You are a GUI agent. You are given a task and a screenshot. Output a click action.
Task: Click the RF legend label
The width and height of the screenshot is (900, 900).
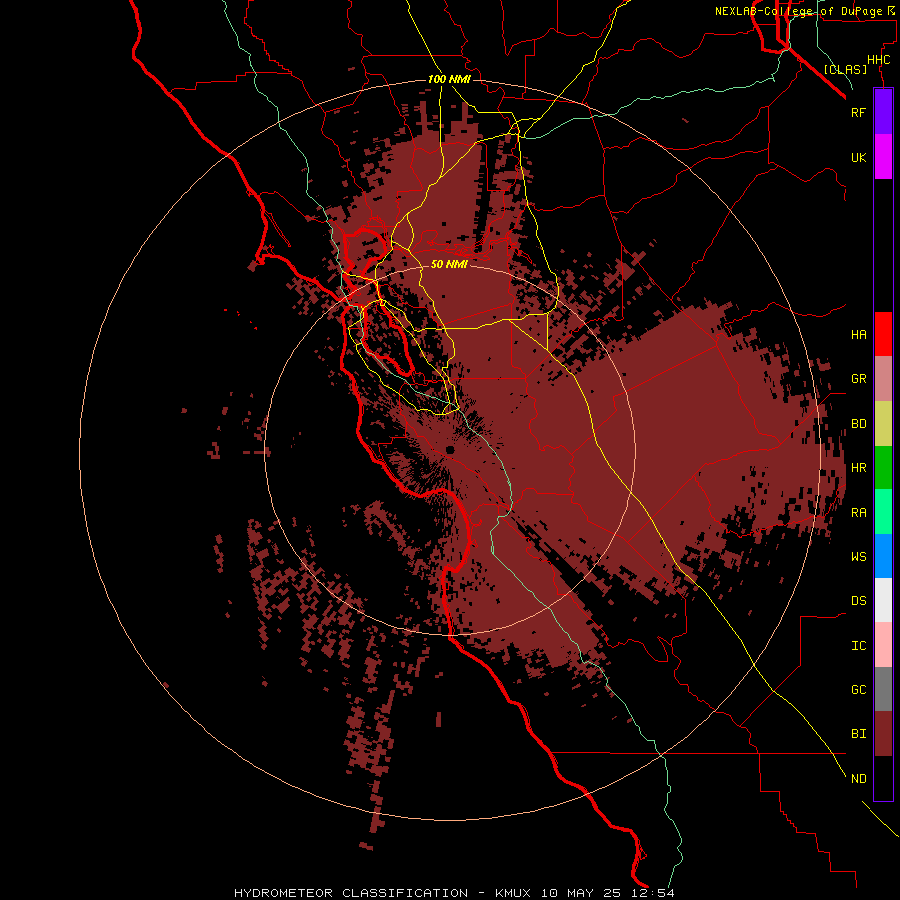(x=858, y=112)
